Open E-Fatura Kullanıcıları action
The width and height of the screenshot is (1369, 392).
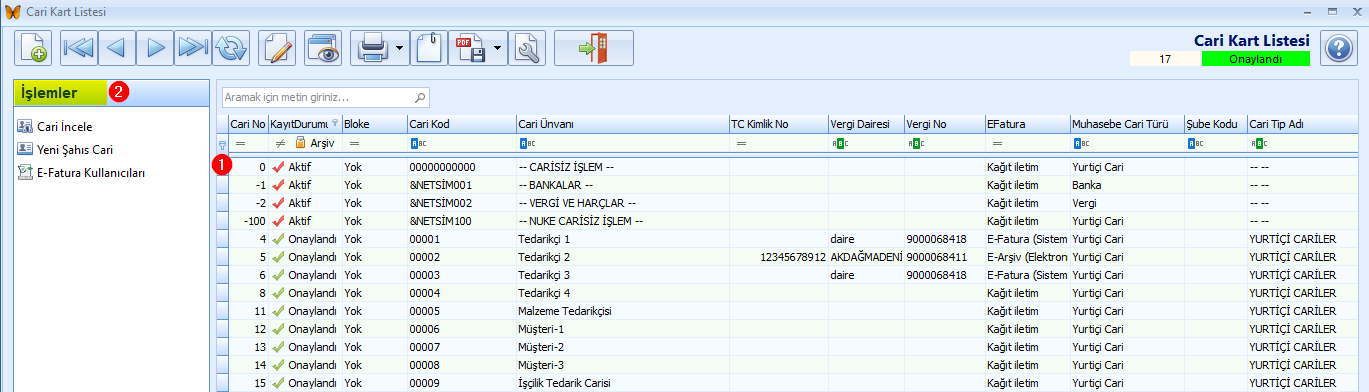pos(82,172)
